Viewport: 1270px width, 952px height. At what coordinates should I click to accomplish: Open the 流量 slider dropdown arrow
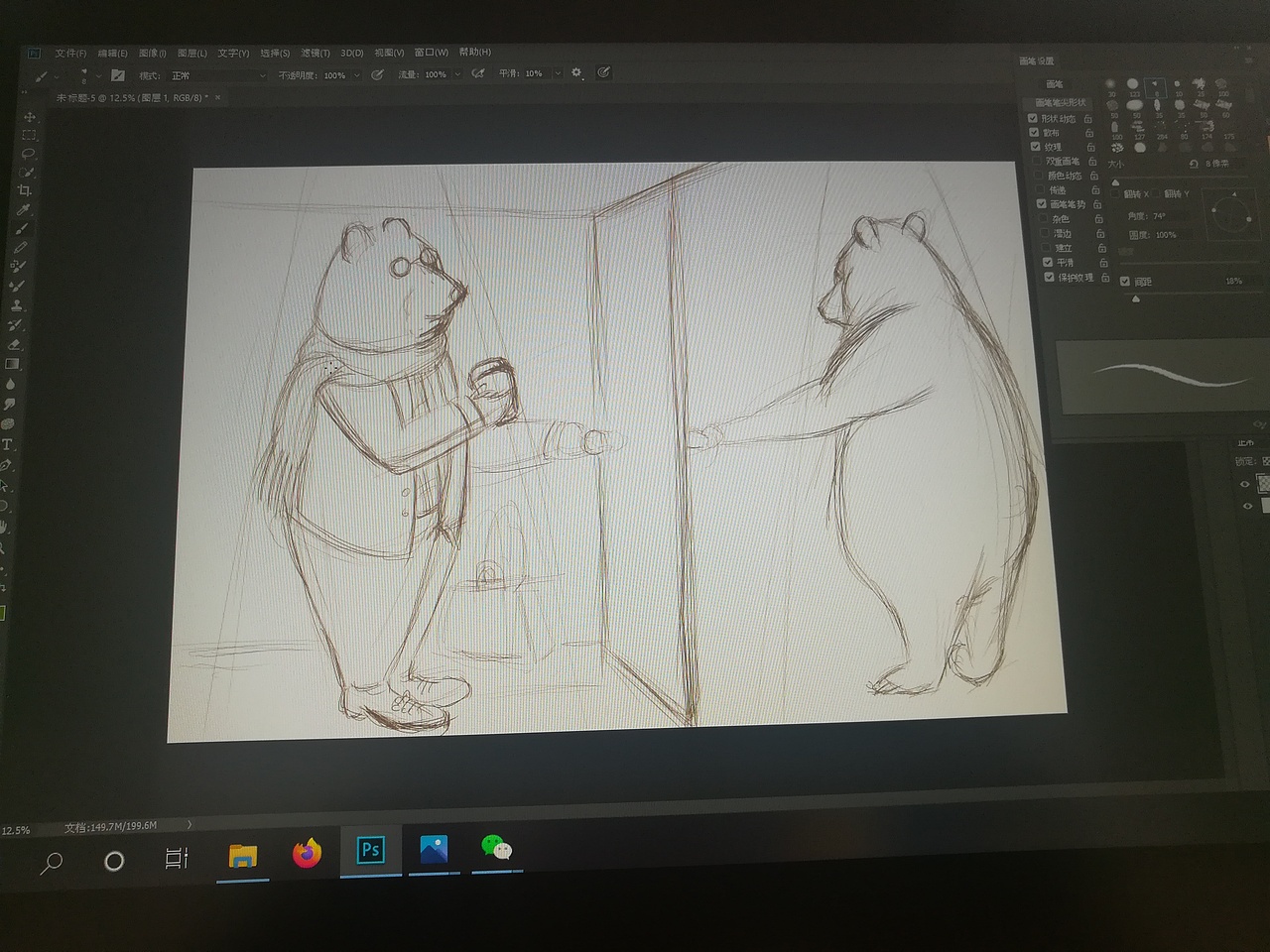tap(457, 74)
